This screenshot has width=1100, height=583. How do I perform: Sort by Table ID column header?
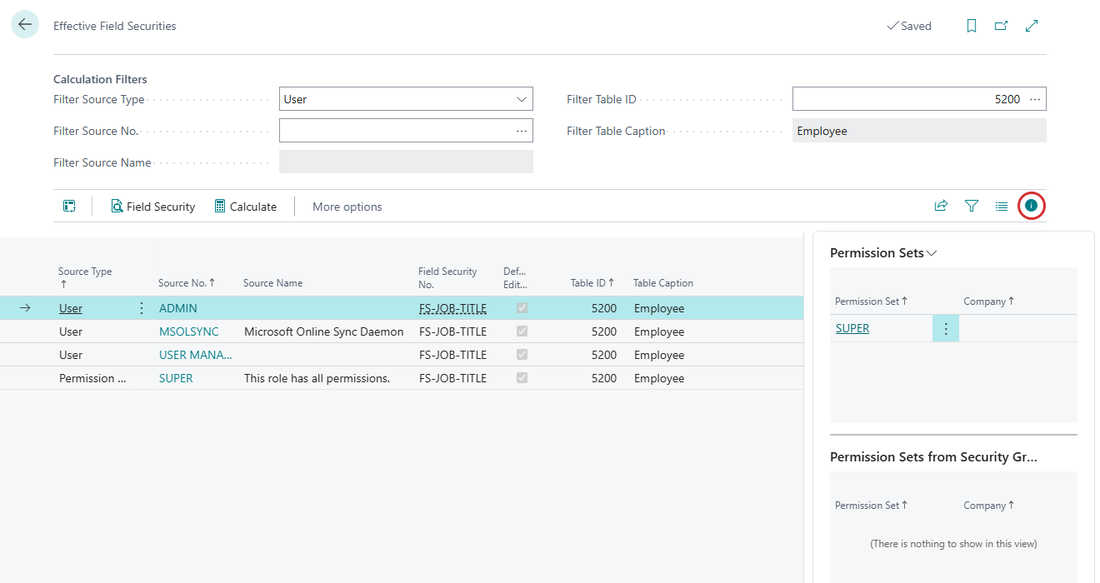tap(592, 283)
